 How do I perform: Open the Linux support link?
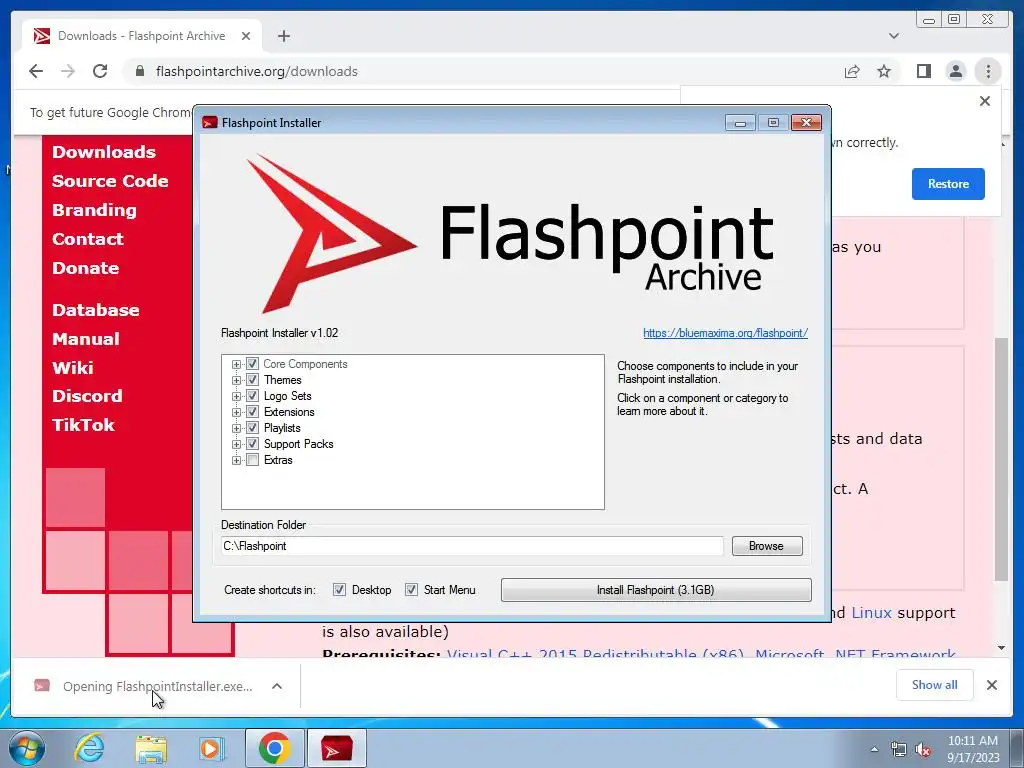pos(871,613)
